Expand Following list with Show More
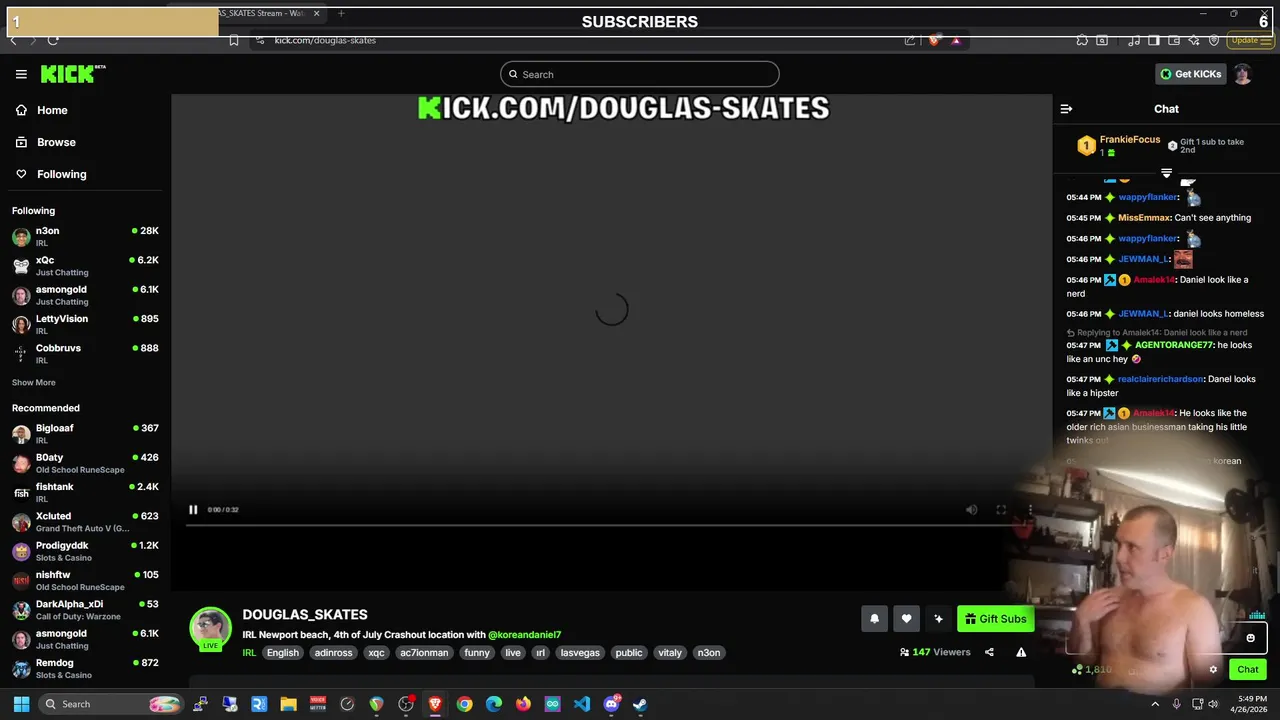 (34, 382)
